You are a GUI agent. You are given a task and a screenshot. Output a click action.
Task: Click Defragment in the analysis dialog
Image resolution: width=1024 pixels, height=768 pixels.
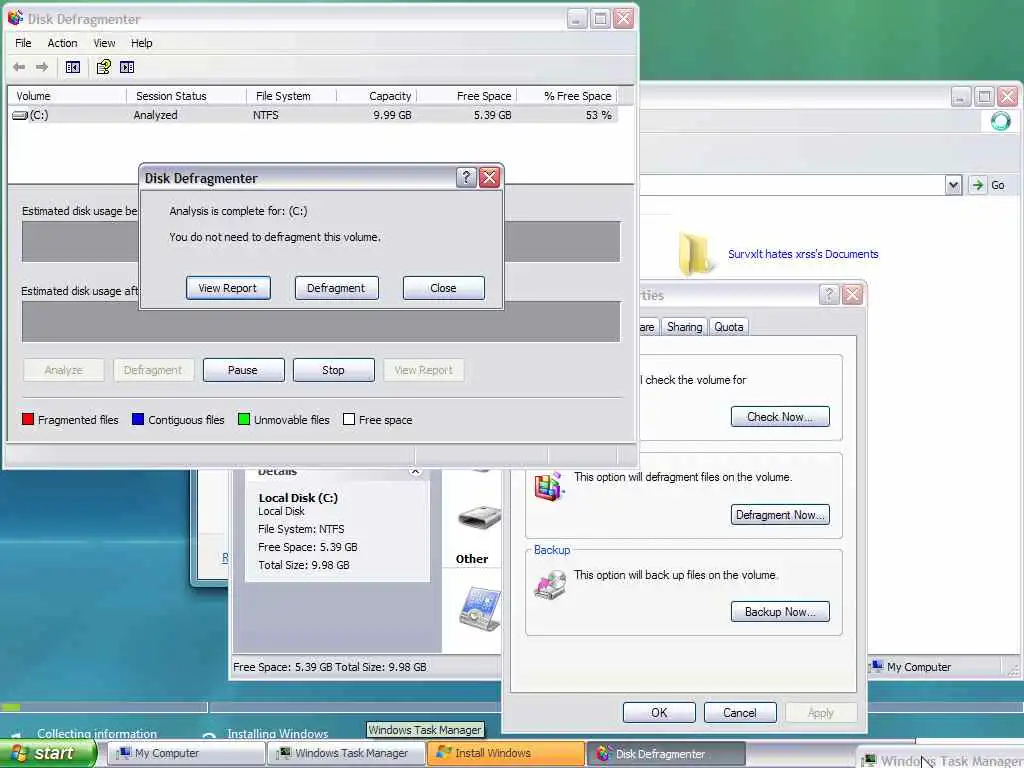336,288
